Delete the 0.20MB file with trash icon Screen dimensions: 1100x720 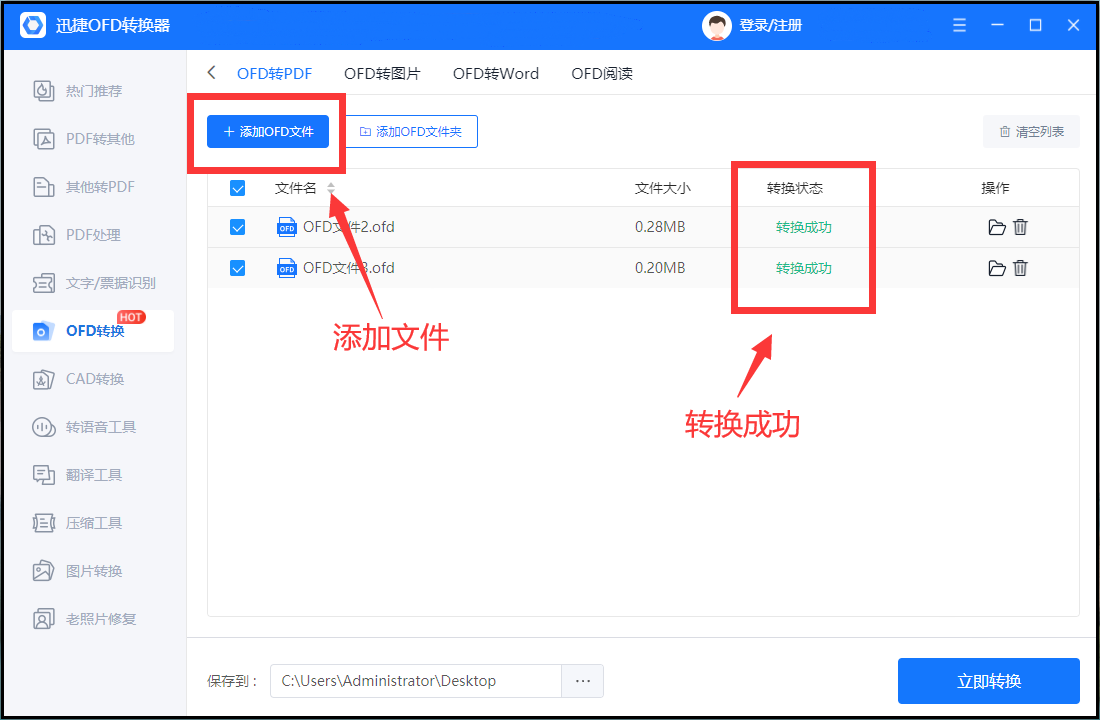[x=1021, y=267]
